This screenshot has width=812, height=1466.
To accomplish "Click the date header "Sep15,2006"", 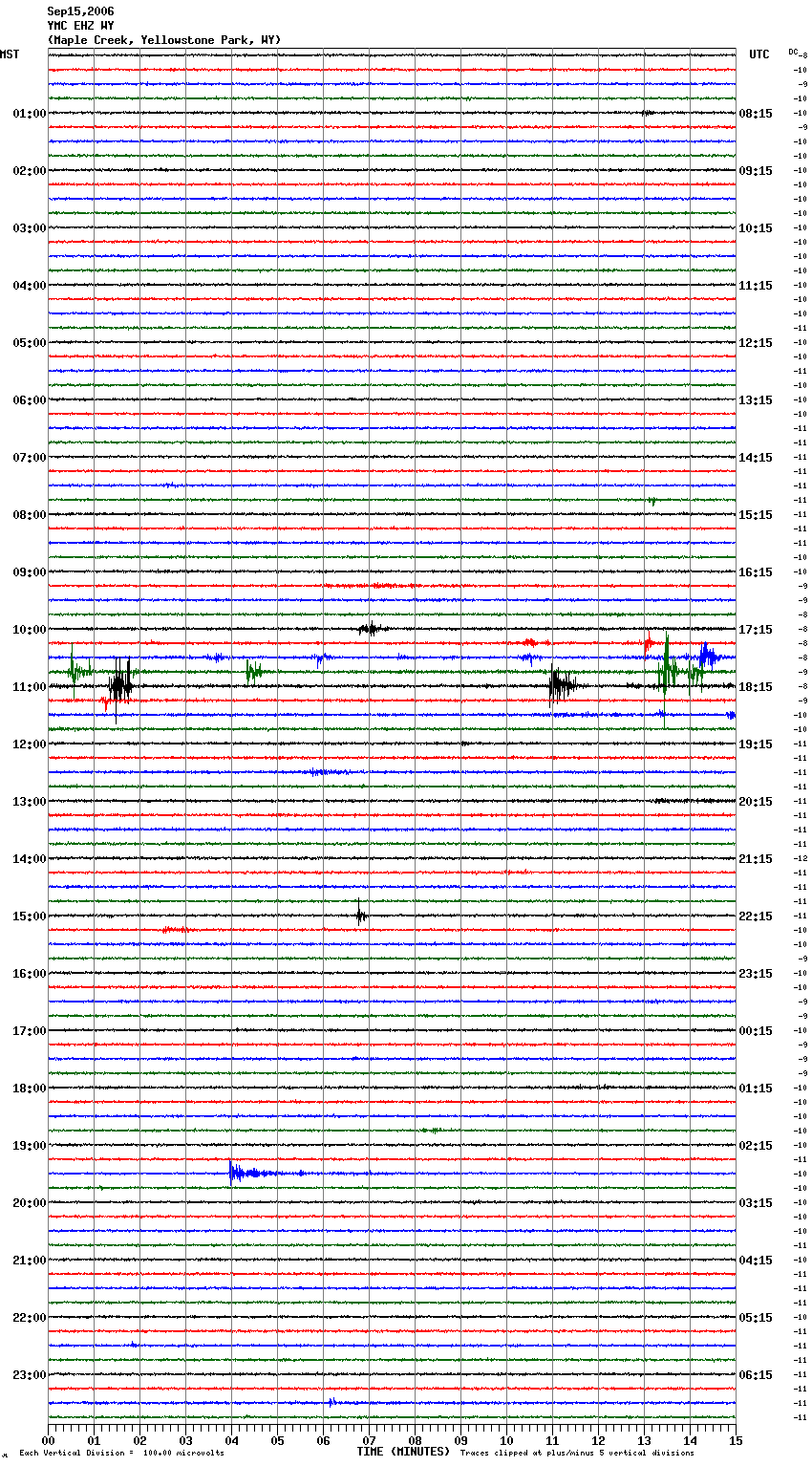I will [80, 11].
